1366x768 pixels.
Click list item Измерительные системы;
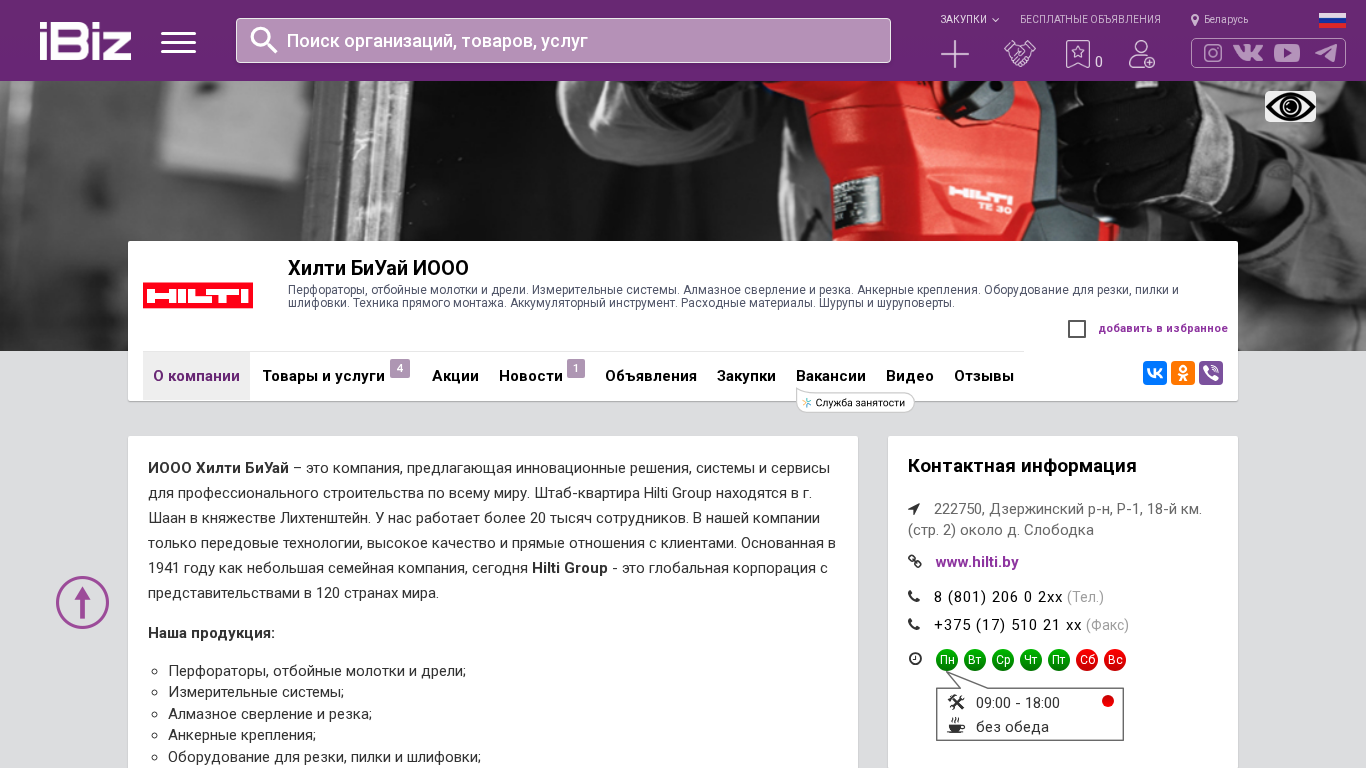[x=256, y=692]
